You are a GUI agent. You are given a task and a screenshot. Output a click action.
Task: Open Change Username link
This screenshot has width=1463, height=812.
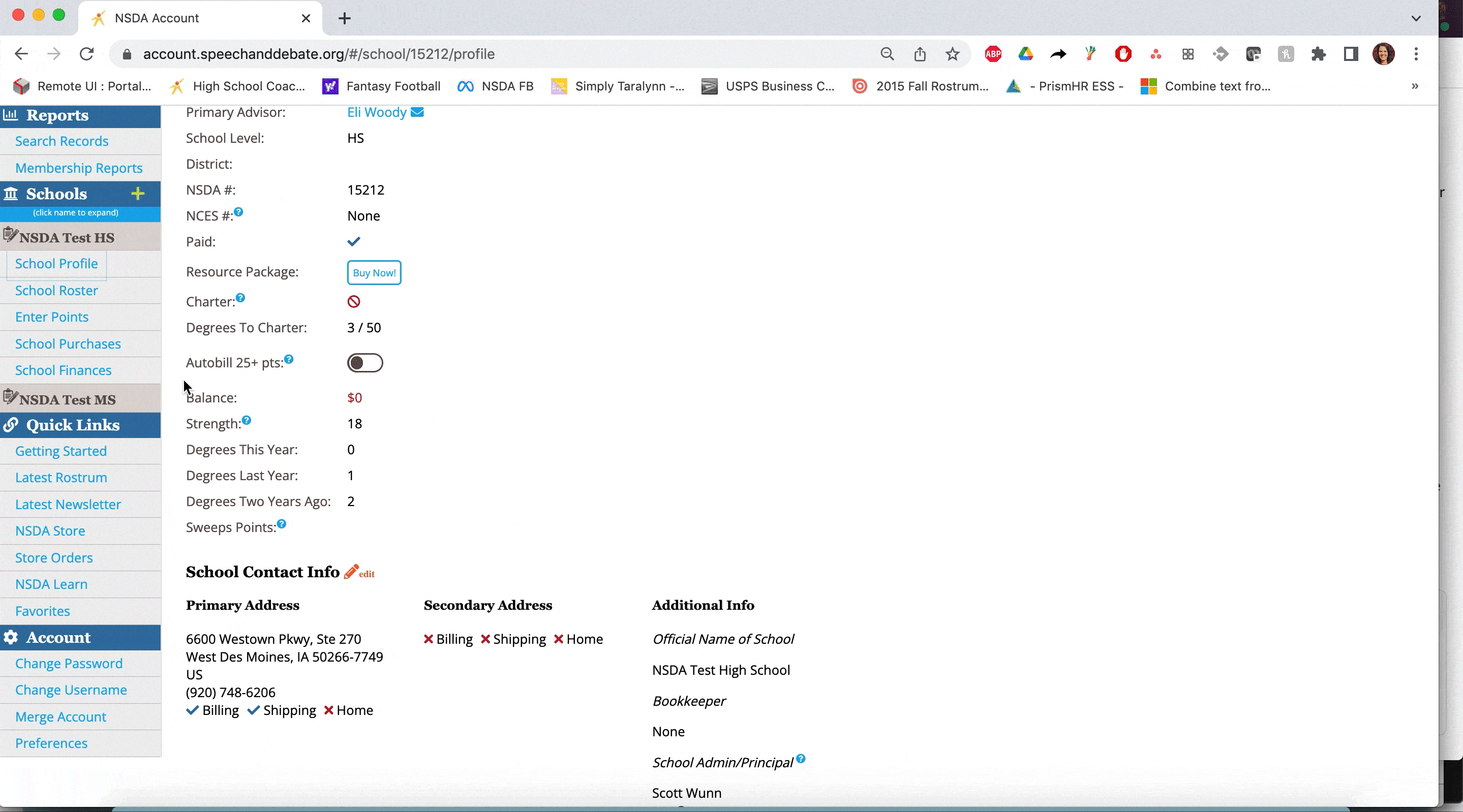click(x=71, y=690)
